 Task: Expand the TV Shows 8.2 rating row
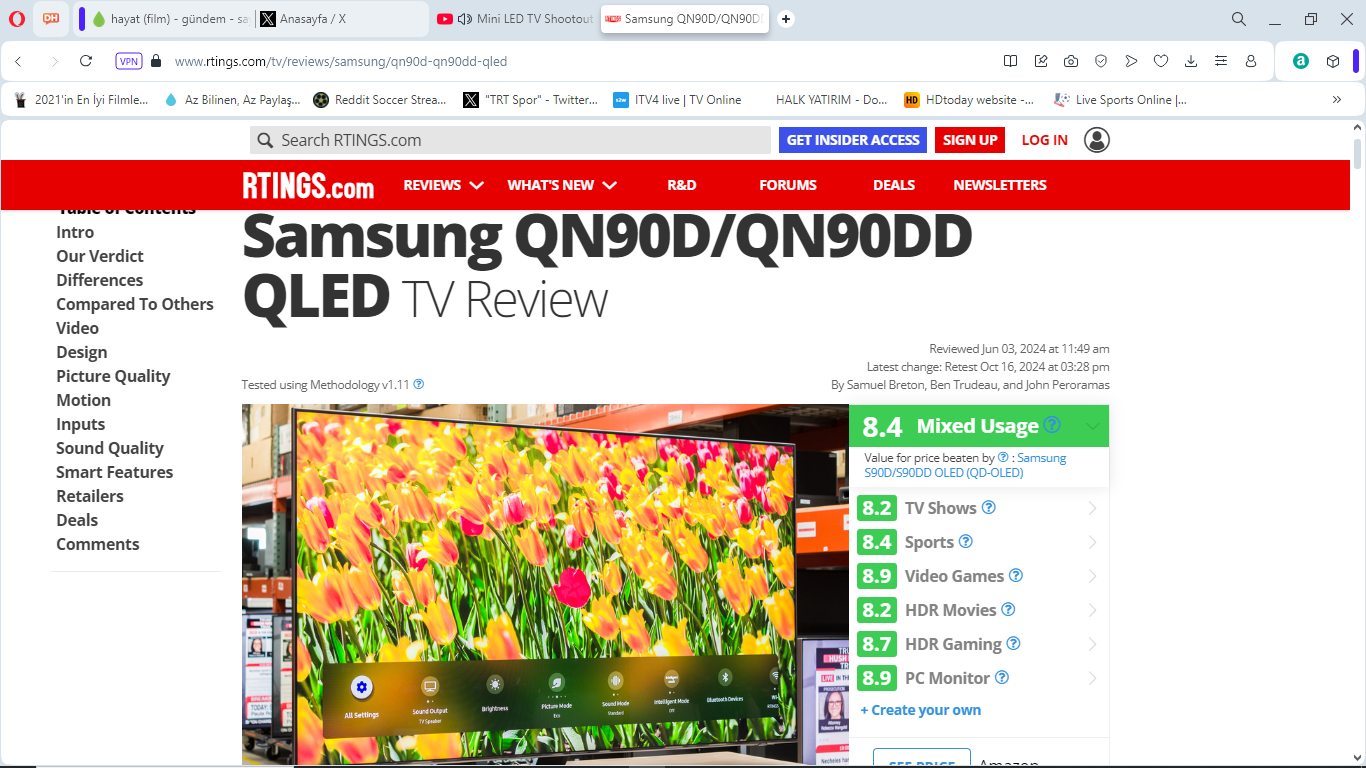pos(979,508)
